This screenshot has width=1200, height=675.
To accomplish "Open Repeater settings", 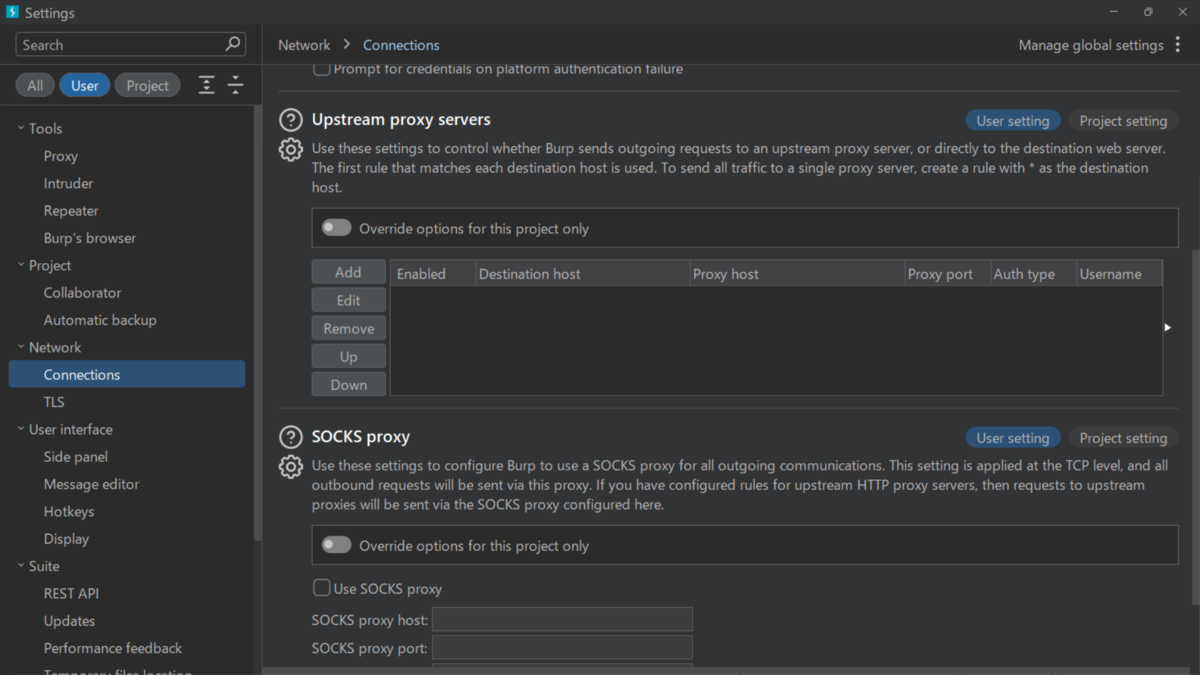I will coord(71,211).
